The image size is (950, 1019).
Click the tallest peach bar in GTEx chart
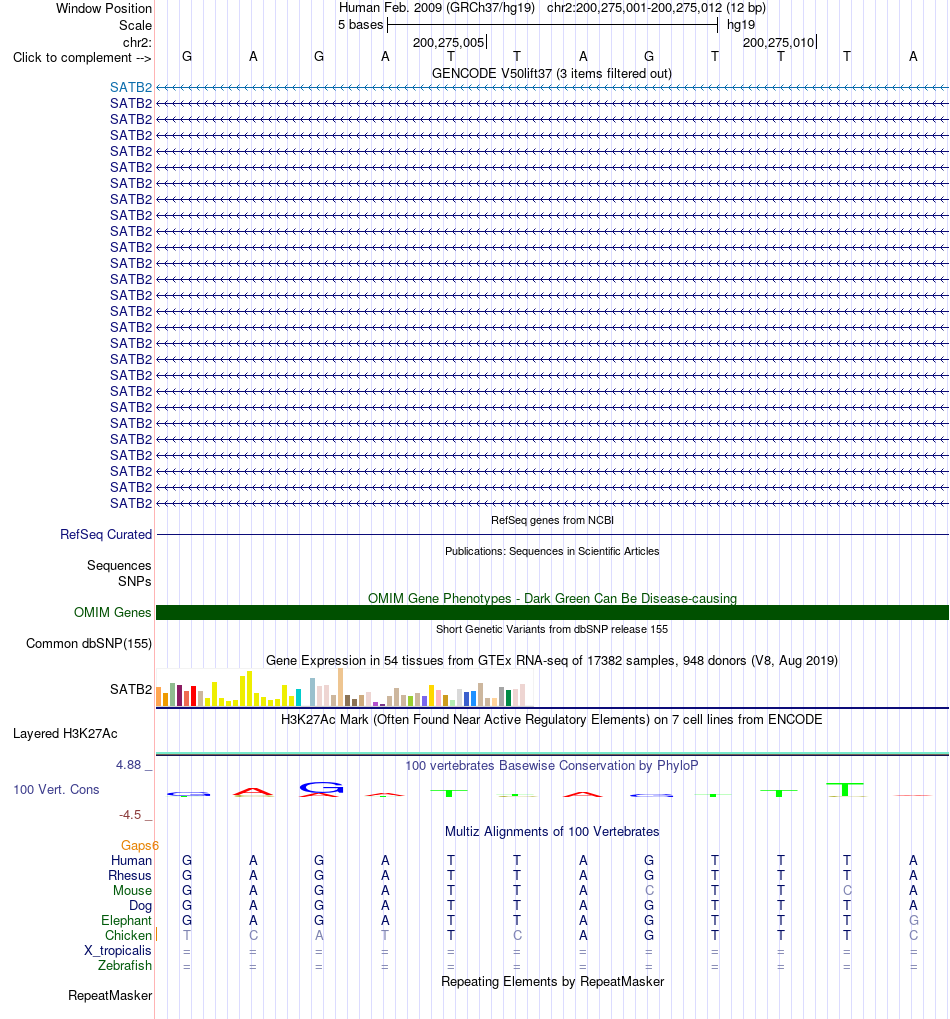point(340,687)
